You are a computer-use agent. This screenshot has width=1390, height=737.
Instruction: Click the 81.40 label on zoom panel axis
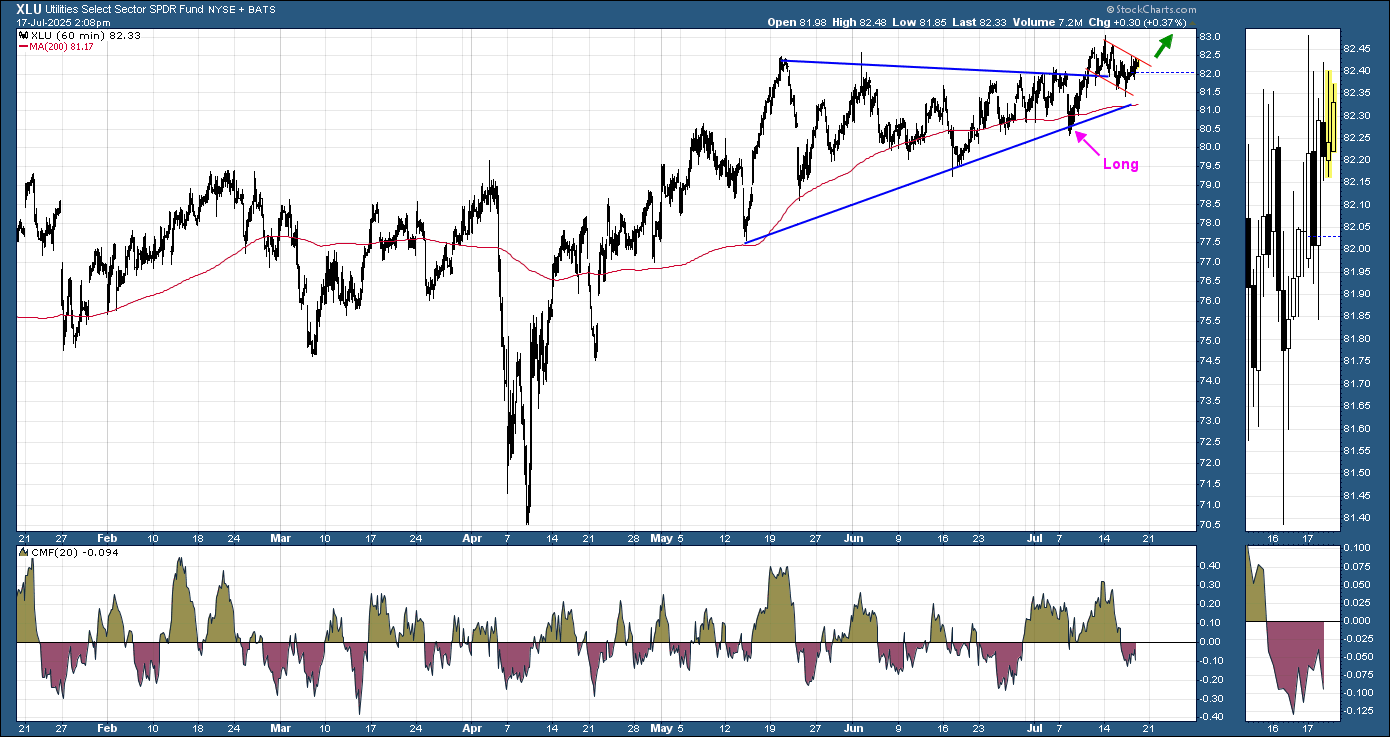[1356, 517]
